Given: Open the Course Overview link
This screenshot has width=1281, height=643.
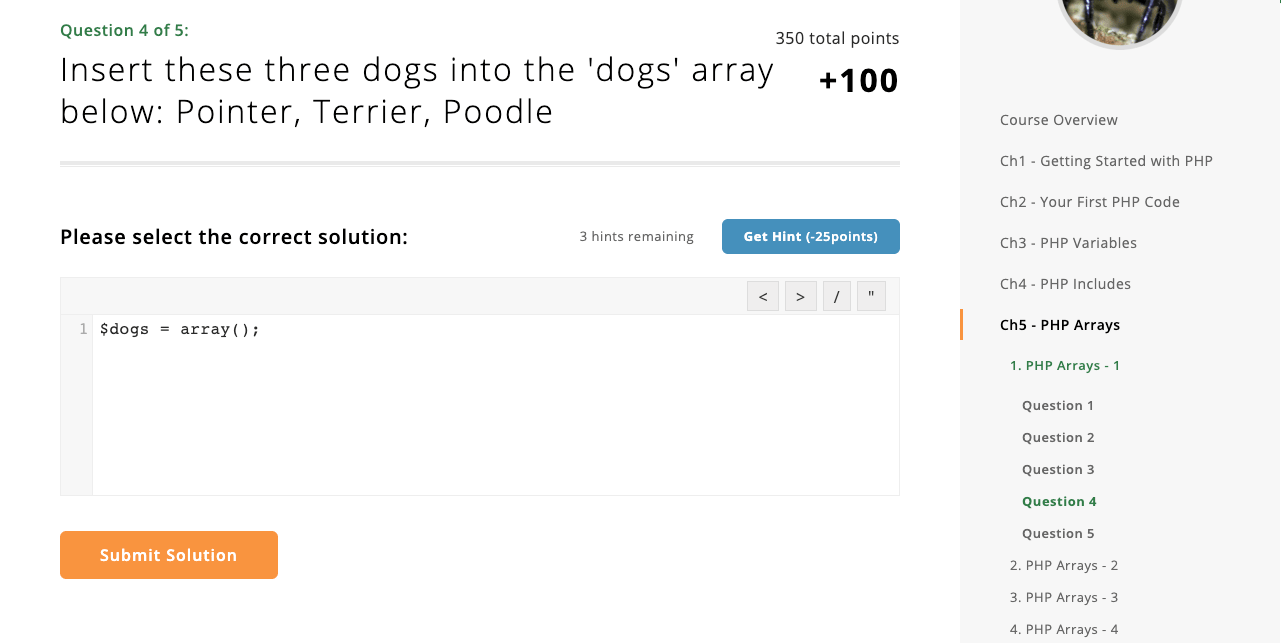Looking at the screenshot, I should 1058,120.
